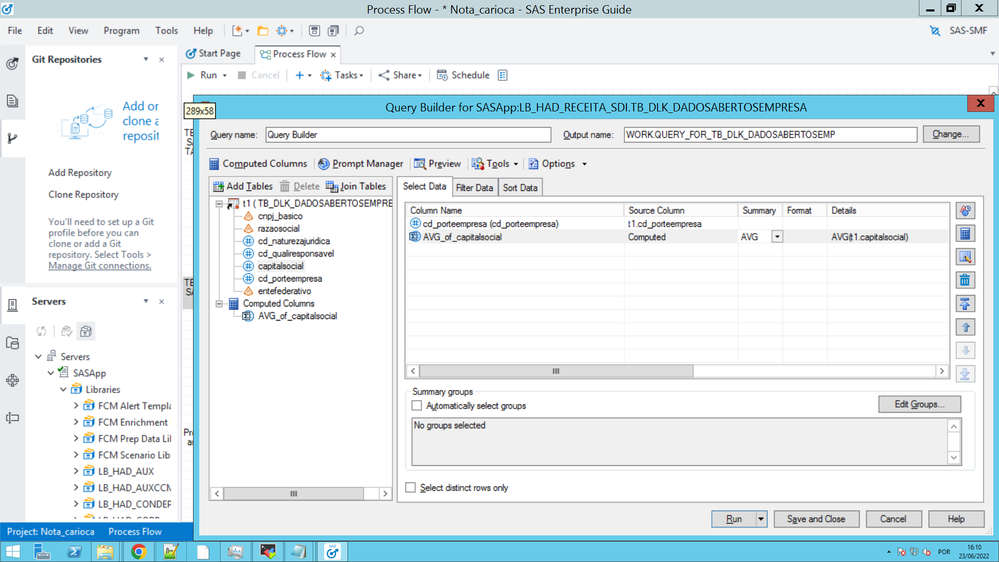This screenshot has width=999, height=562.
Task: Click the Save and Close button
Action: (815, 519)
